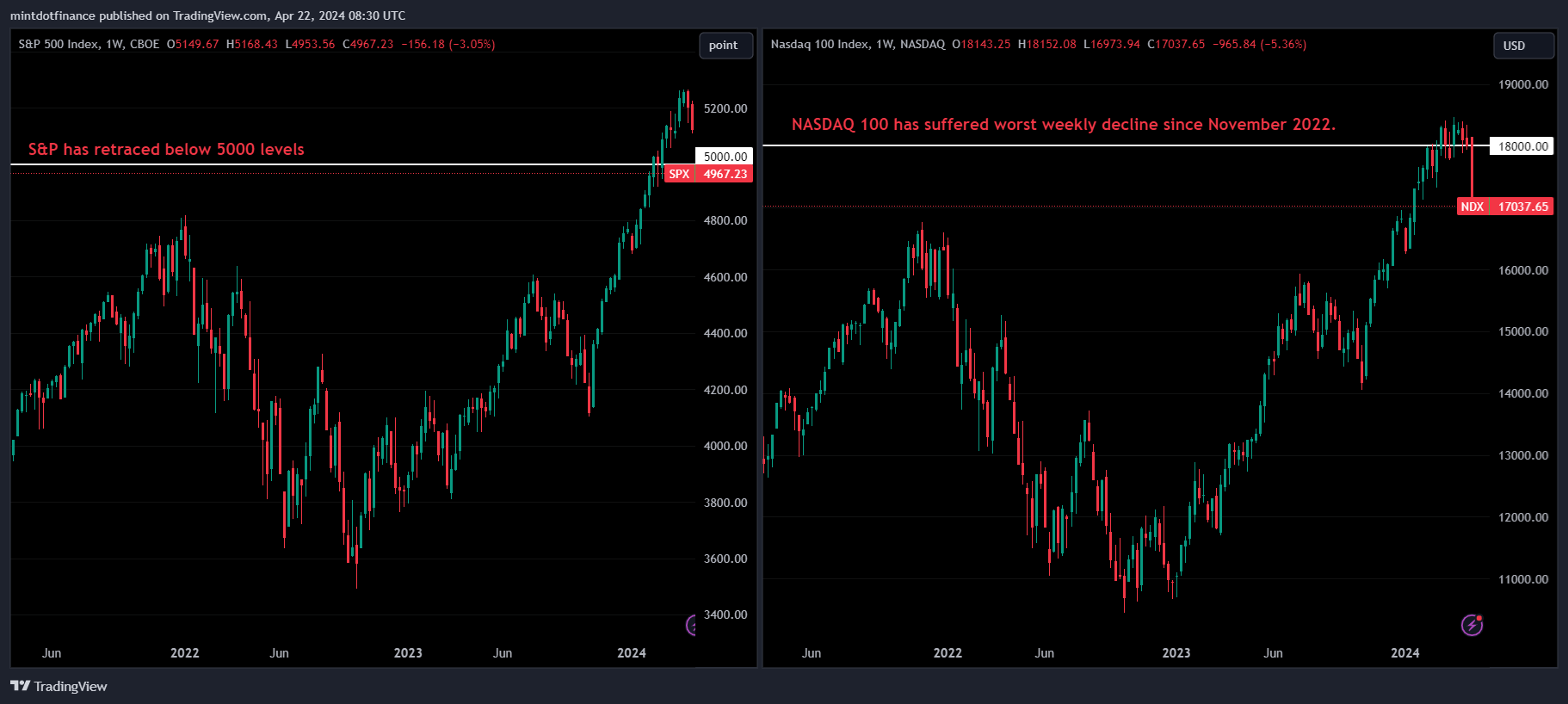Click the USD currency button on Nasdaq chart
This screenshot has width=1568, height=704.
[x=1523, y=46]
